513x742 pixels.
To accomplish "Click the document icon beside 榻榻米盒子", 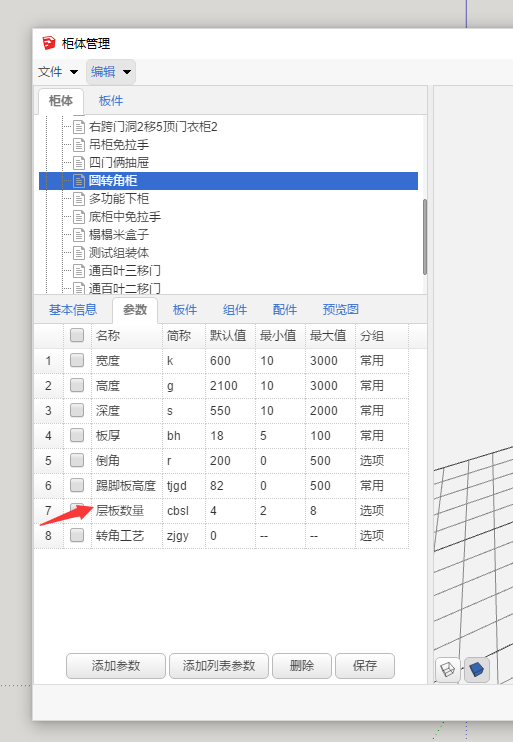I will tap(79, 235).
